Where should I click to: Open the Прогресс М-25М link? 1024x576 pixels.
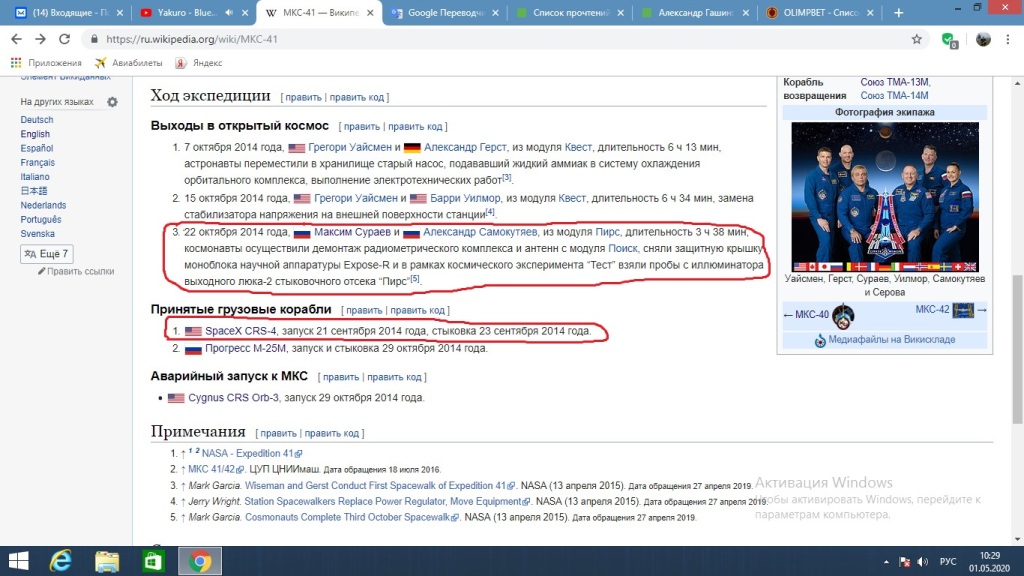coord(246,348)
